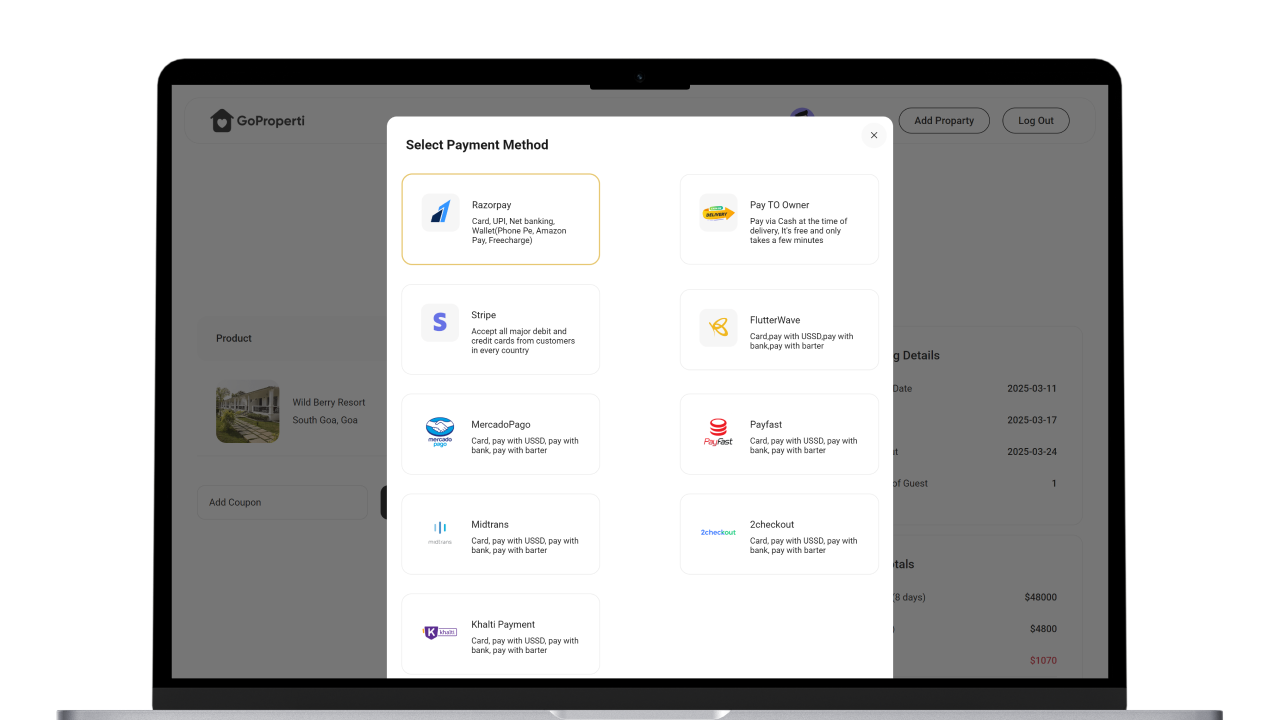Image resolution: width=1280 pixels, height=720 pixels.
Task: Click the red $1070 amount
Action: click(1043, 660)
